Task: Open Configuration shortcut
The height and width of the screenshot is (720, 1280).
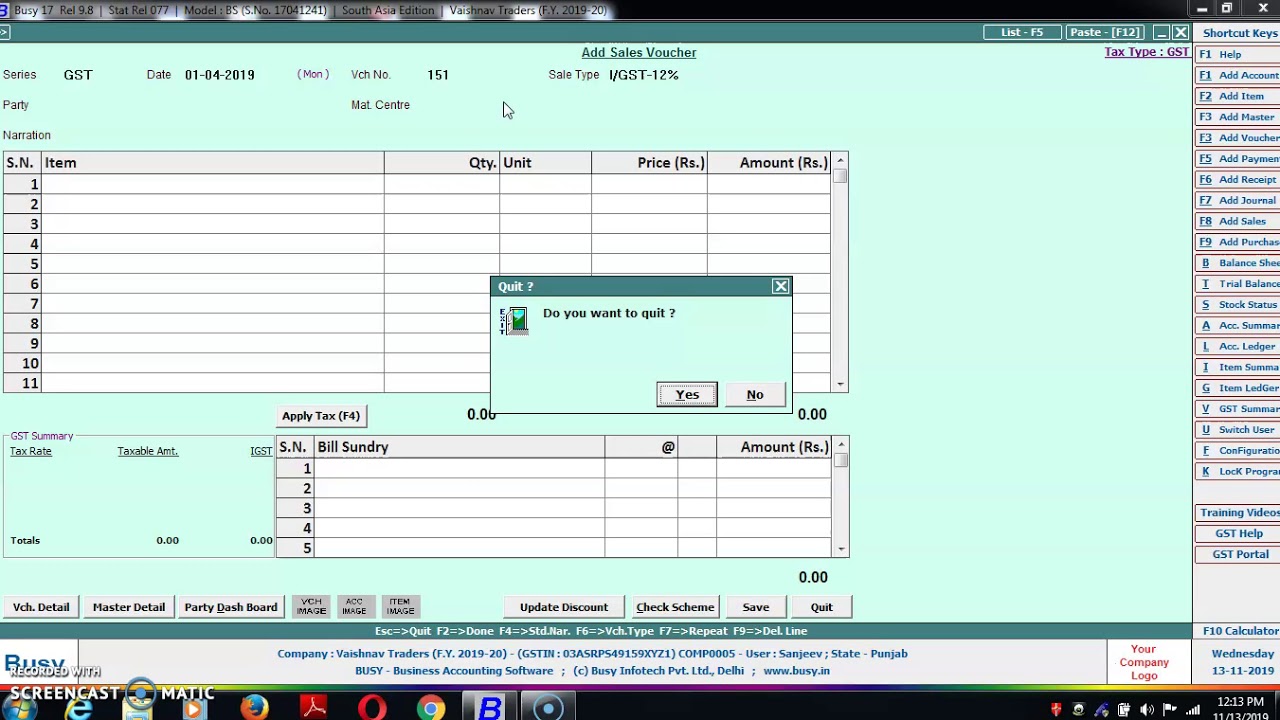Action: (x=1237, y=450)
